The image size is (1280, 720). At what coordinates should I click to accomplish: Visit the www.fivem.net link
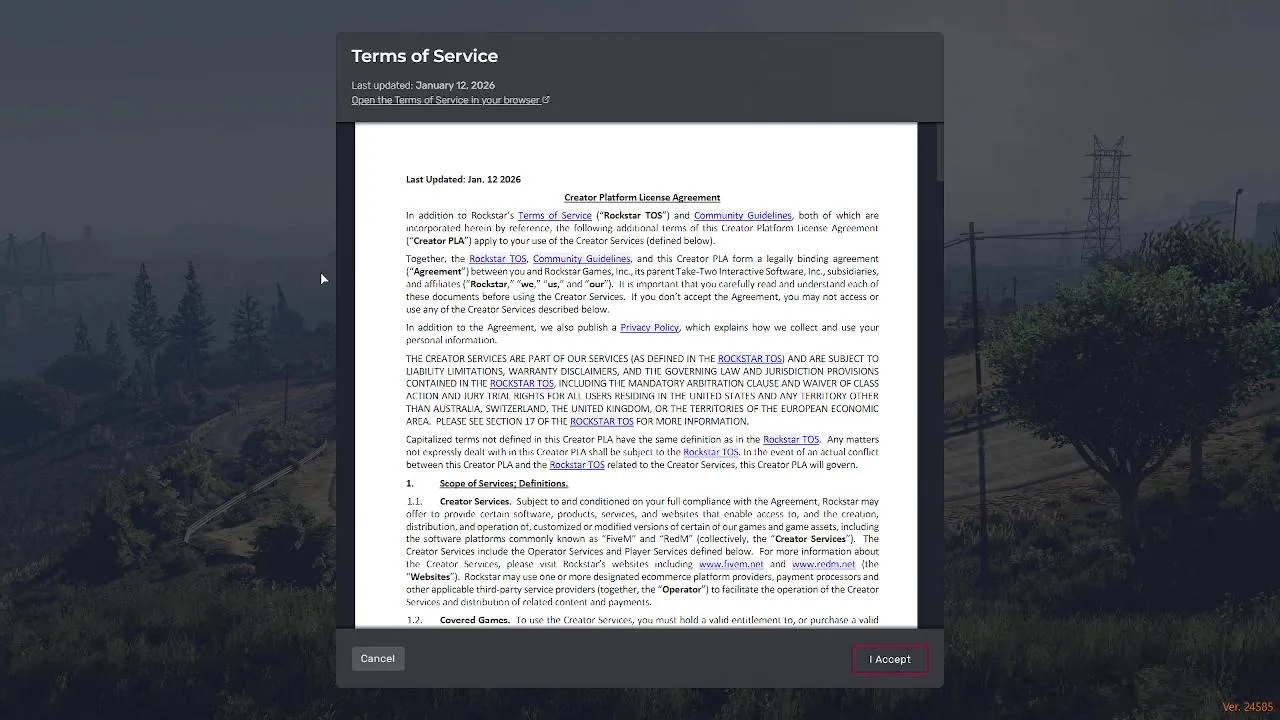click(731, 564)
